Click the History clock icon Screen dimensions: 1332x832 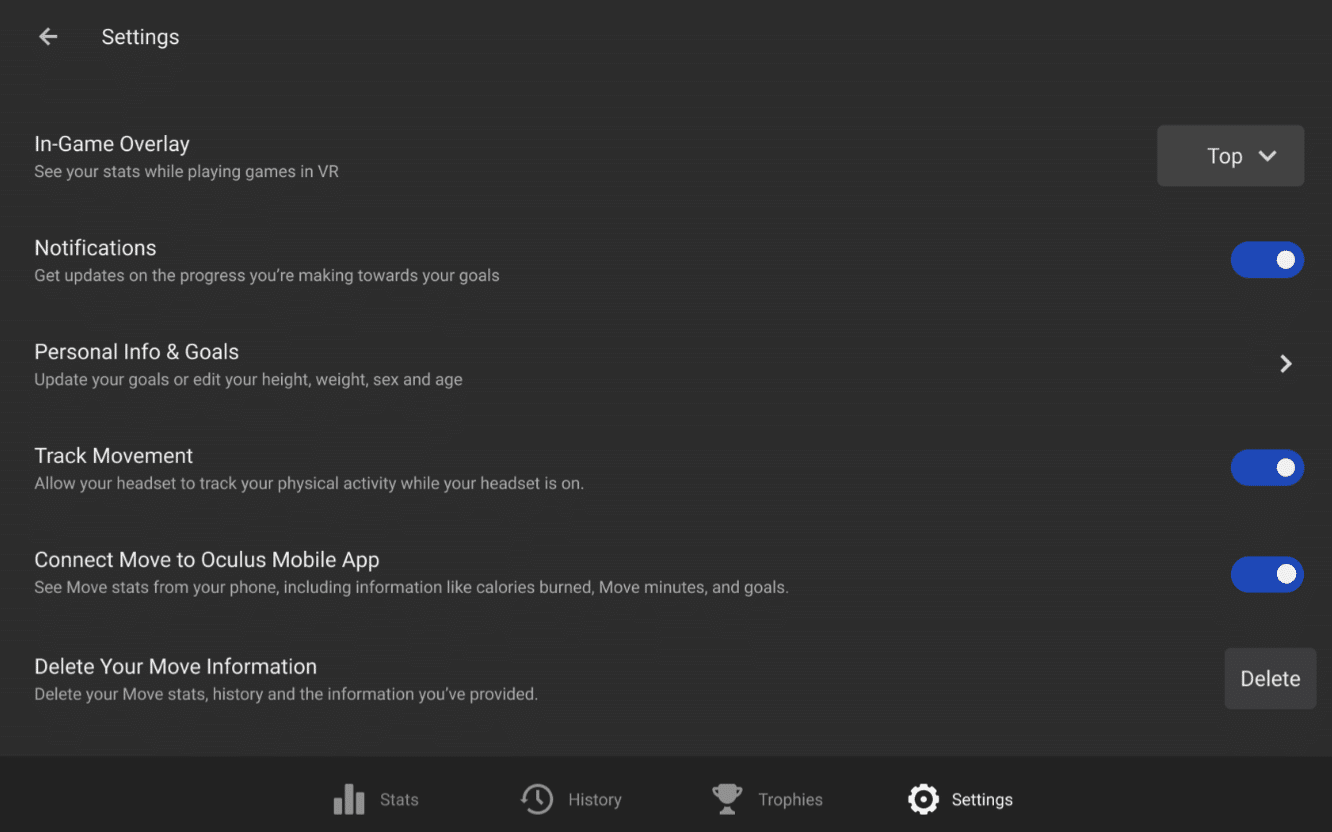tap(537, 799)
